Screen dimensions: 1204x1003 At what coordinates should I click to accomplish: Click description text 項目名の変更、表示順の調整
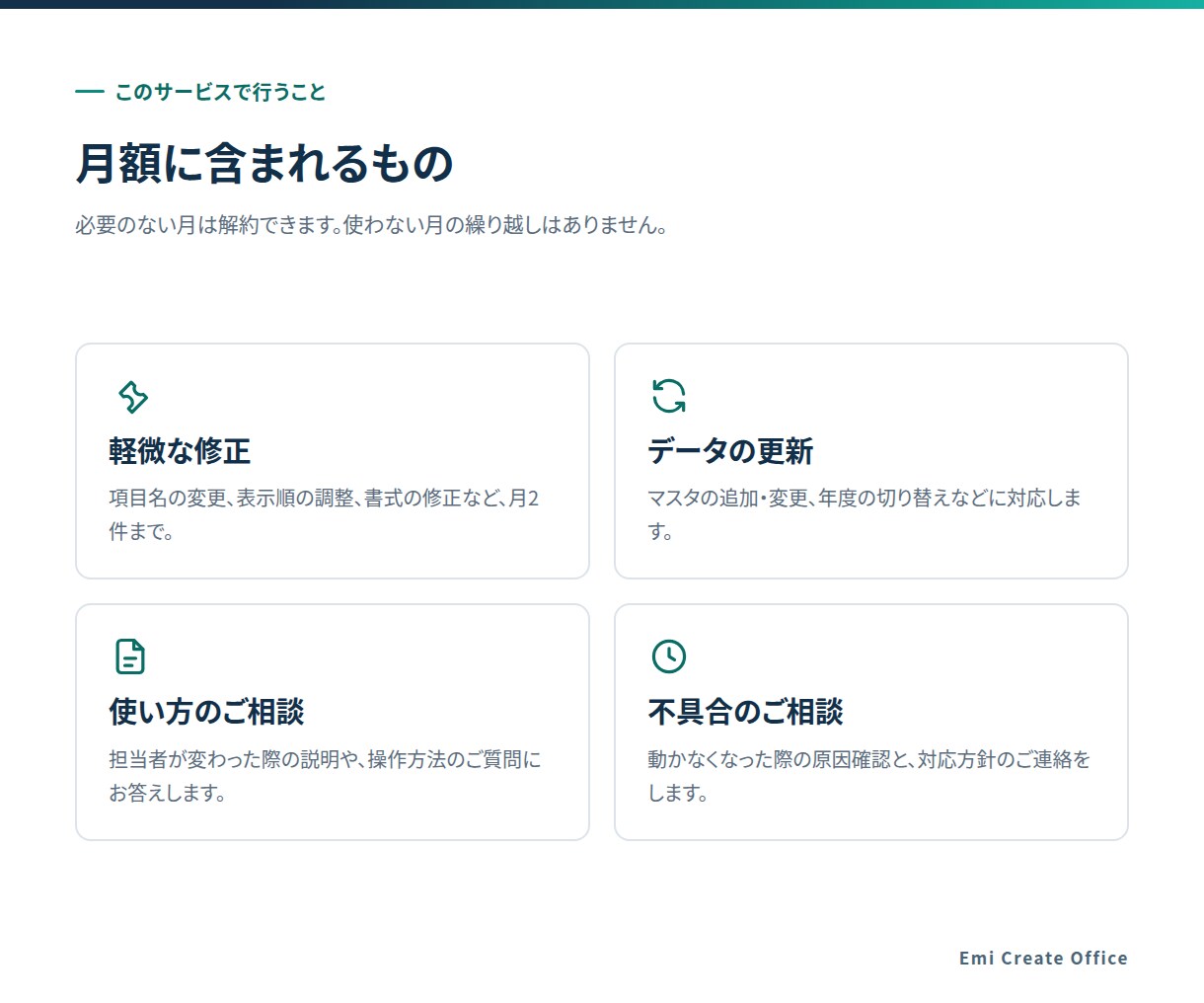click(x=324, y=514)
